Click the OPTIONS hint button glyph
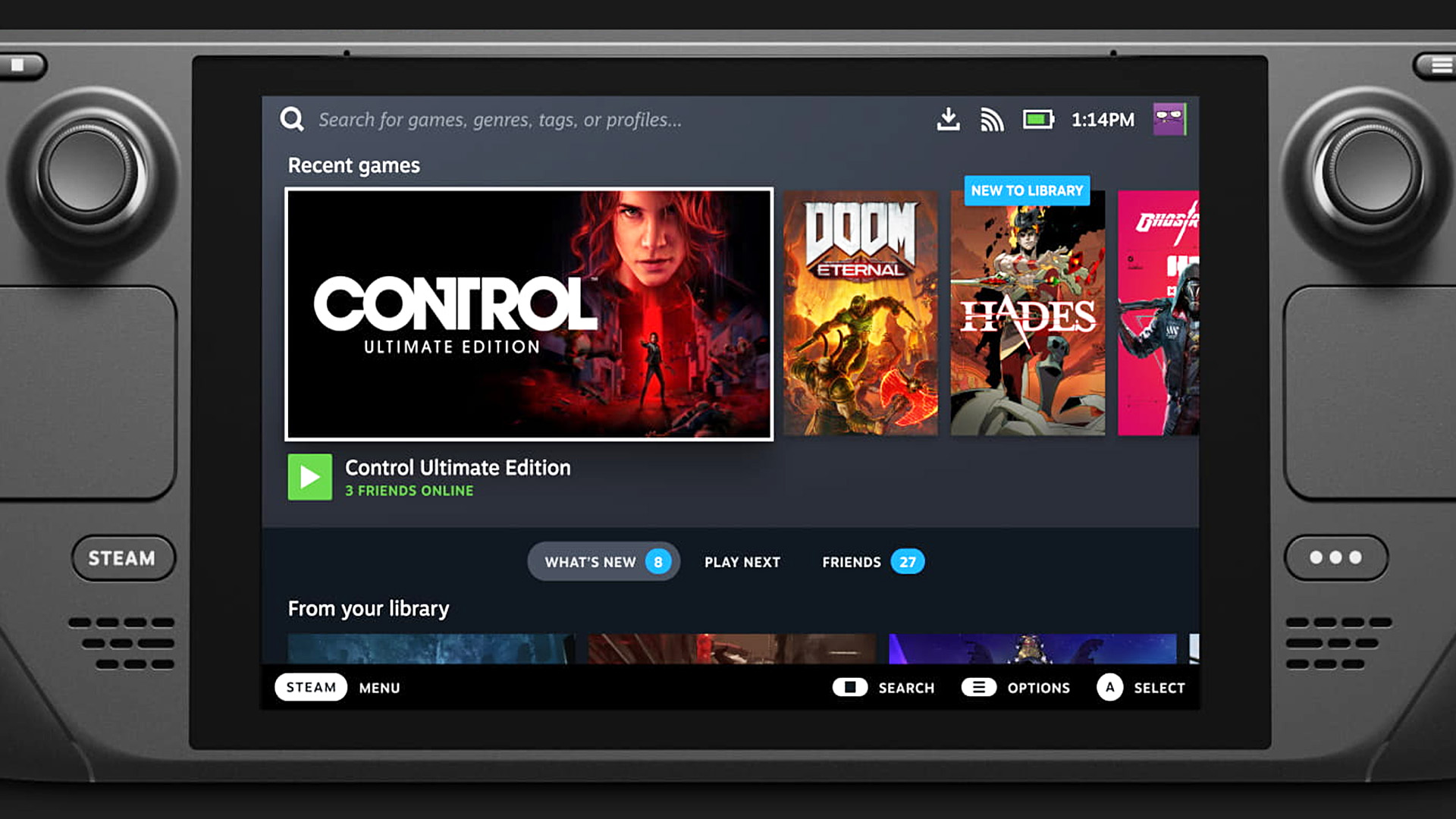This screenshot has height=819, width=1456. click(979, 687)
